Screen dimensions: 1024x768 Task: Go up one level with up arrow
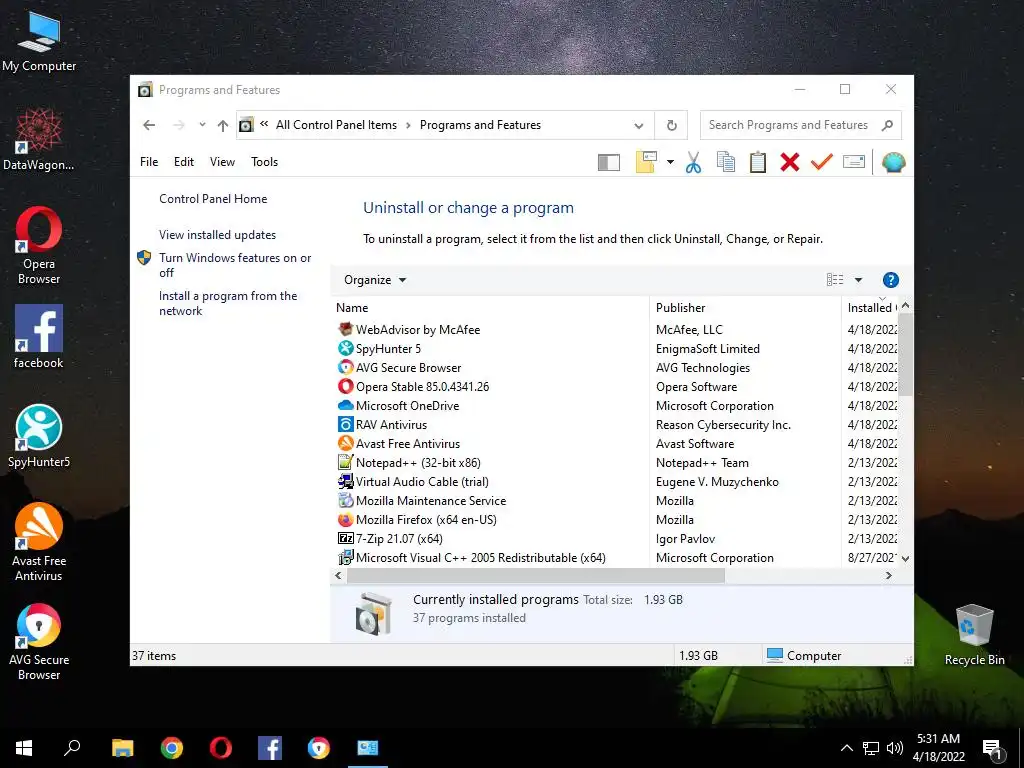[223, 125]
